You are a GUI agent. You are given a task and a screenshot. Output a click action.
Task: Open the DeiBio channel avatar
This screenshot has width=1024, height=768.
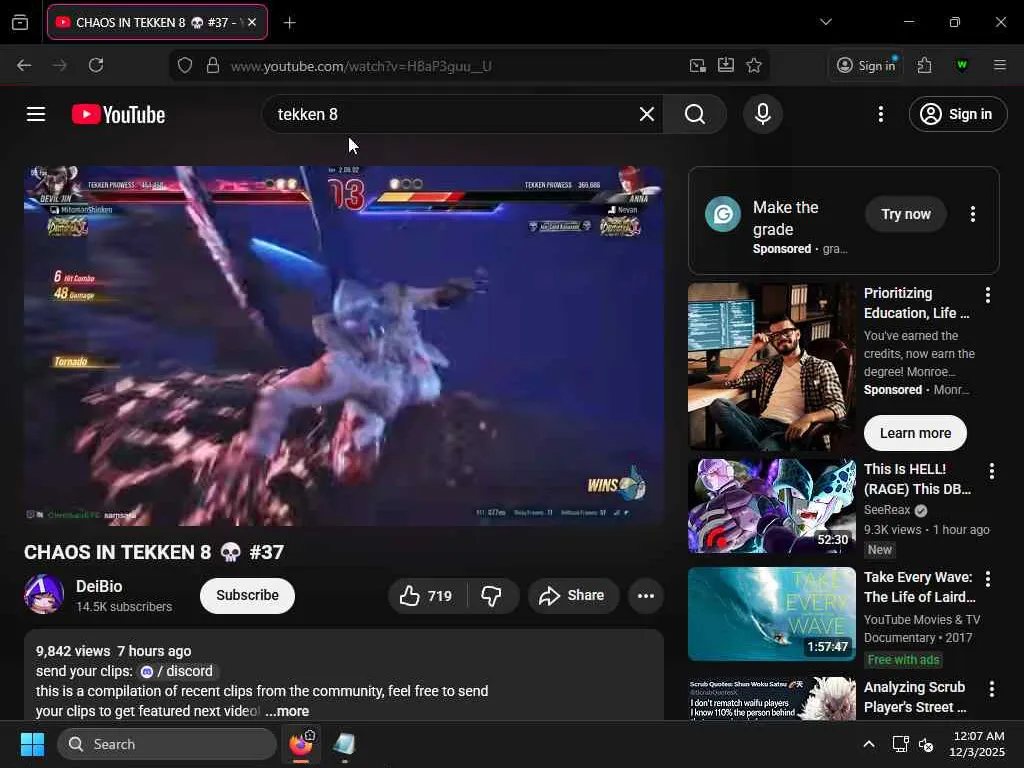point(44,595)
